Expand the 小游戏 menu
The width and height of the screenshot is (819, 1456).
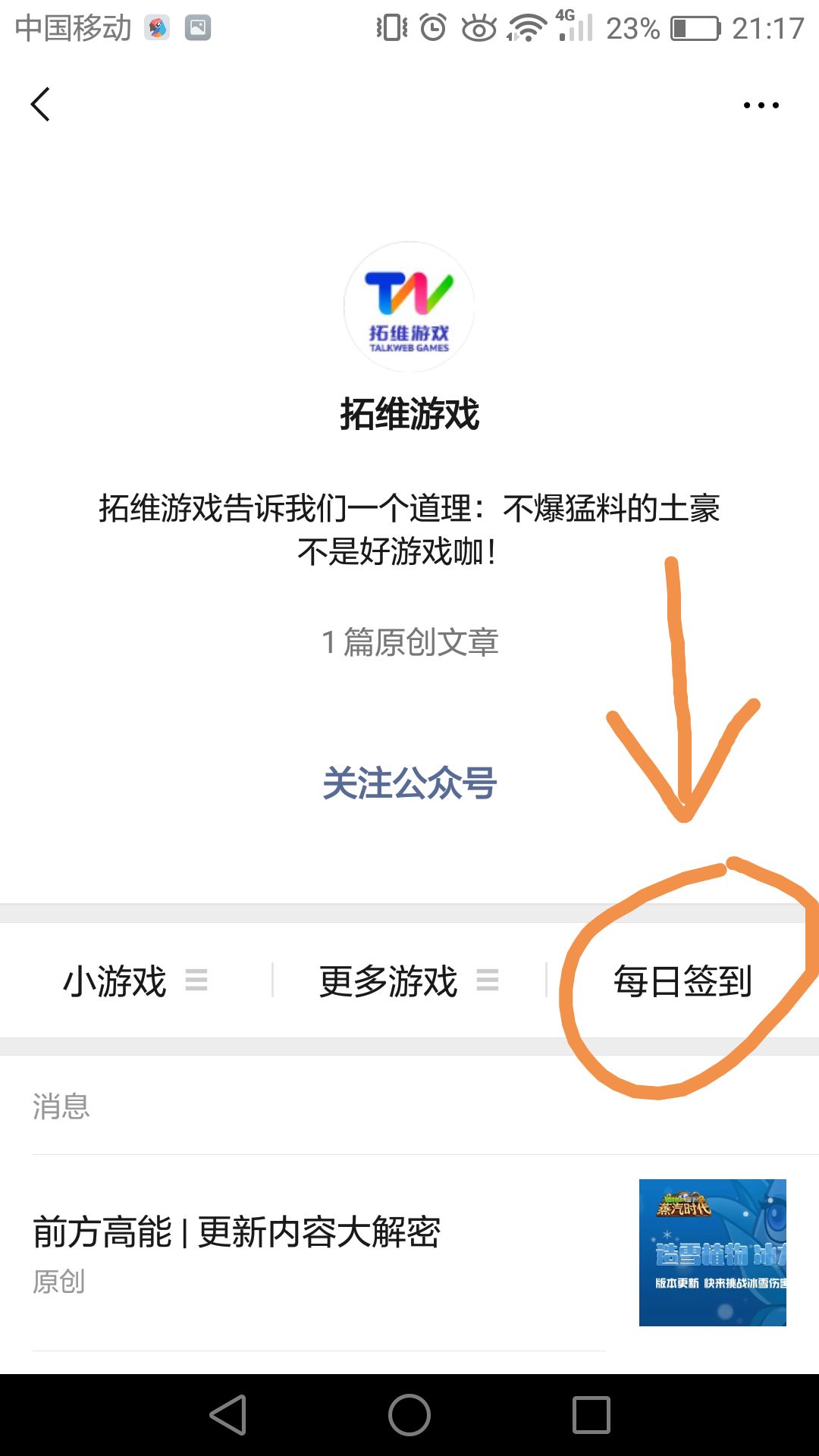coord(136,981)
